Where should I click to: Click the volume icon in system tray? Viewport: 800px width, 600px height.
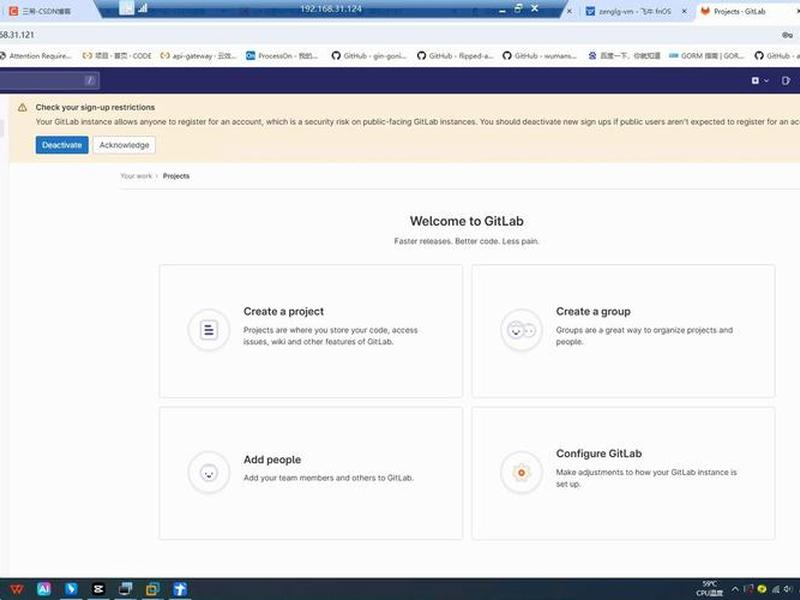(x=788, y=589)
